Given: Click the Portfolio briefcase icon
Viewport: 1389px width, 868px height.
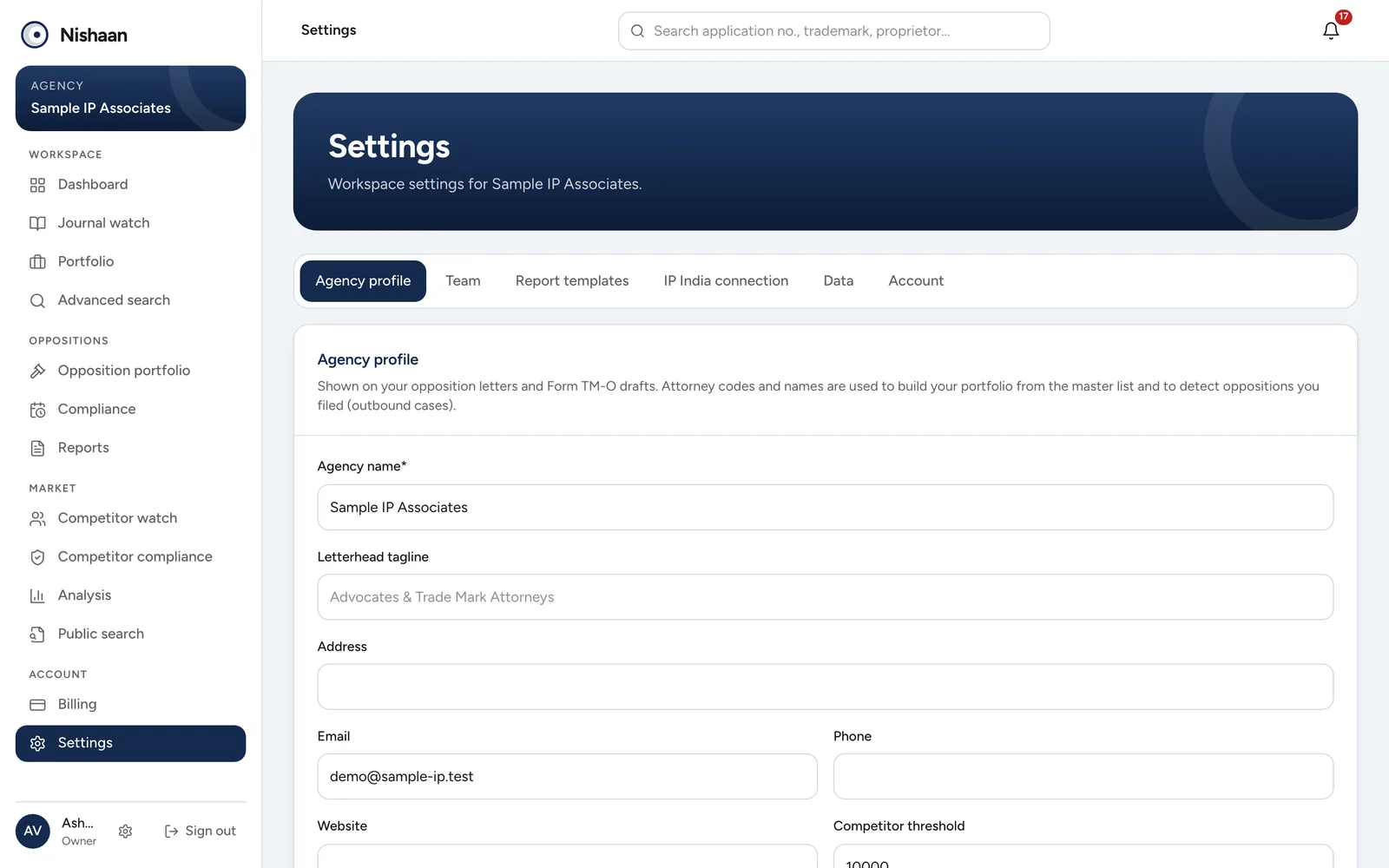Looking at the screenshot, I should 37,261.
